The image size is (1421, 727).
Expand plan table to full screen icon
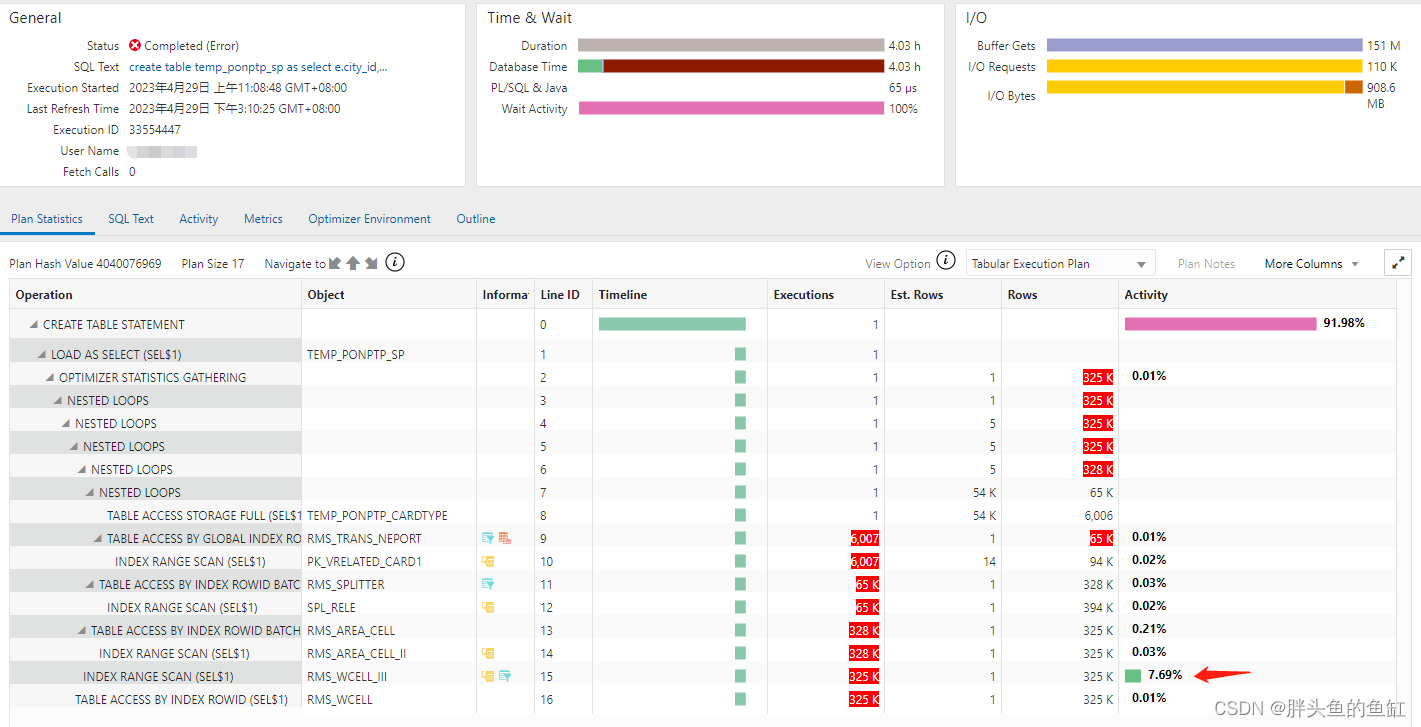pos(1398,263)
